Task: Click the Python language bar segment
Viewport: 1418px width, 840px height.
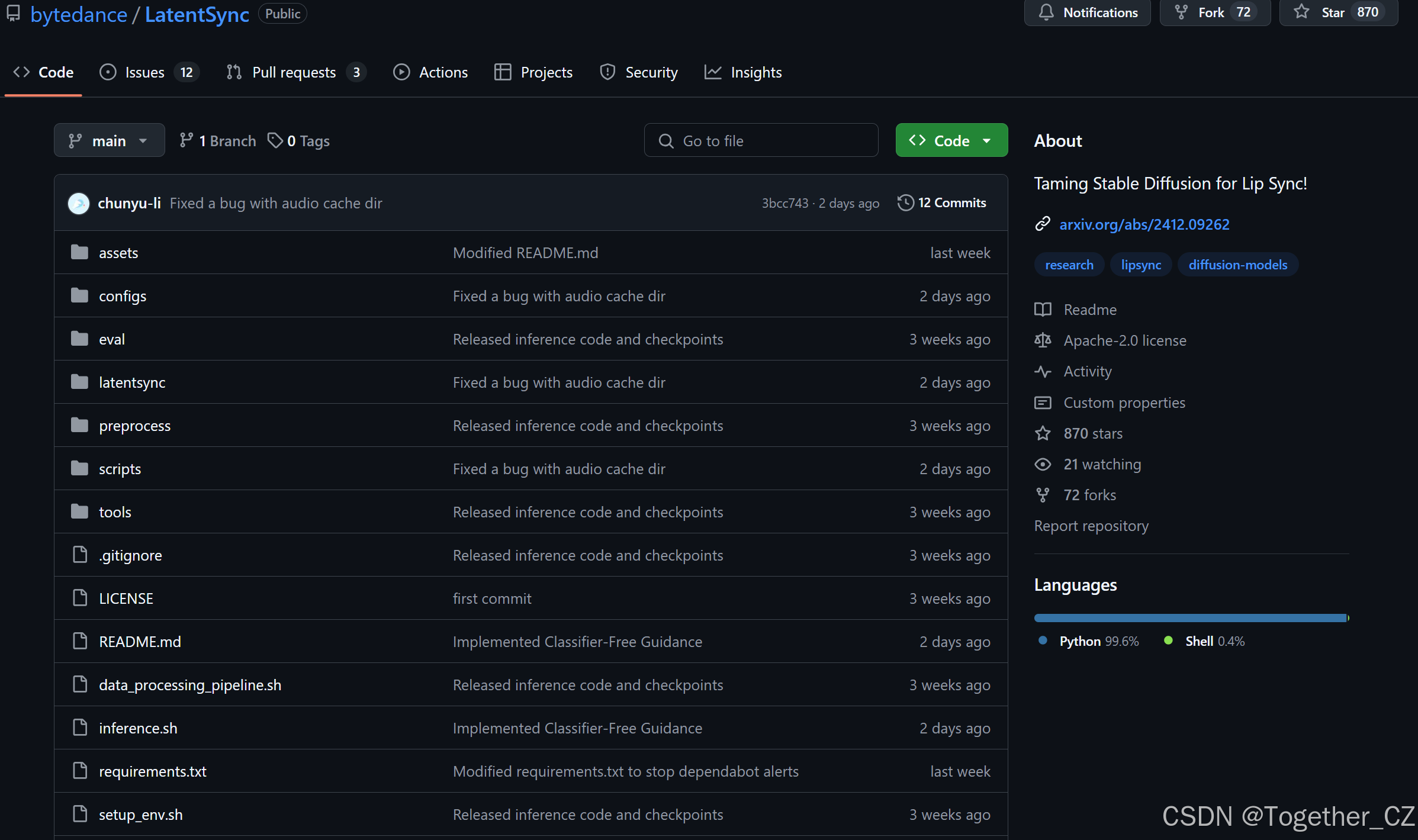Action: click(1189, 618)
